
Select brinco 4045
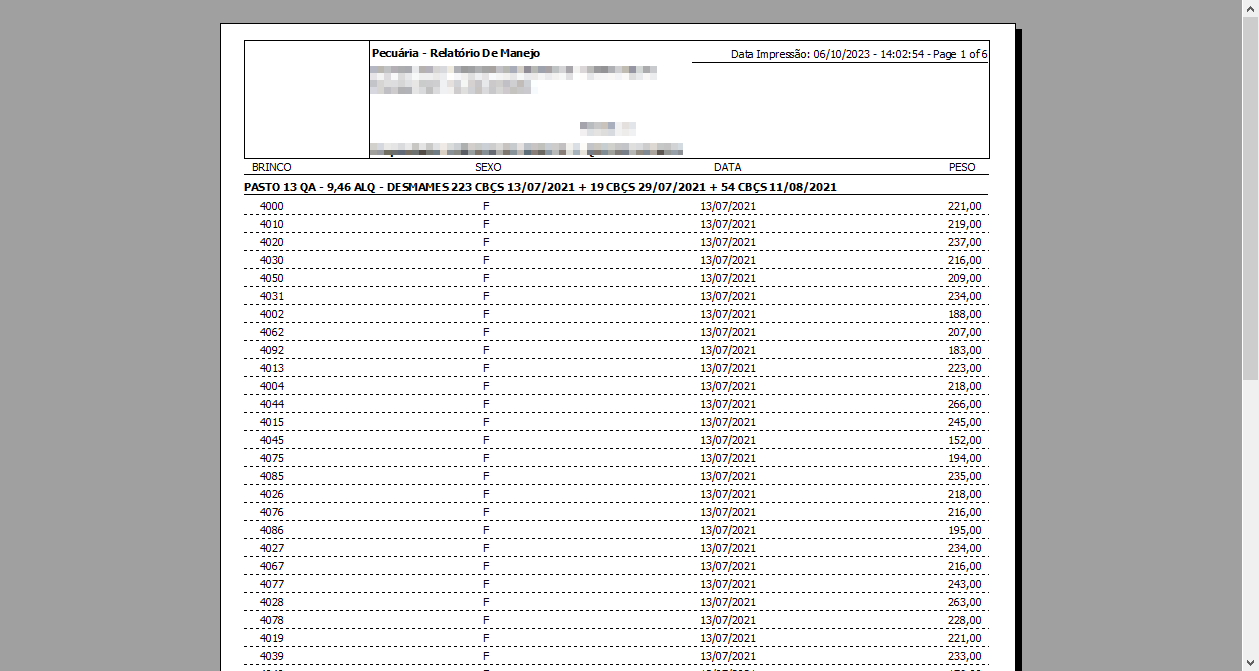click(x=272, y=440)
